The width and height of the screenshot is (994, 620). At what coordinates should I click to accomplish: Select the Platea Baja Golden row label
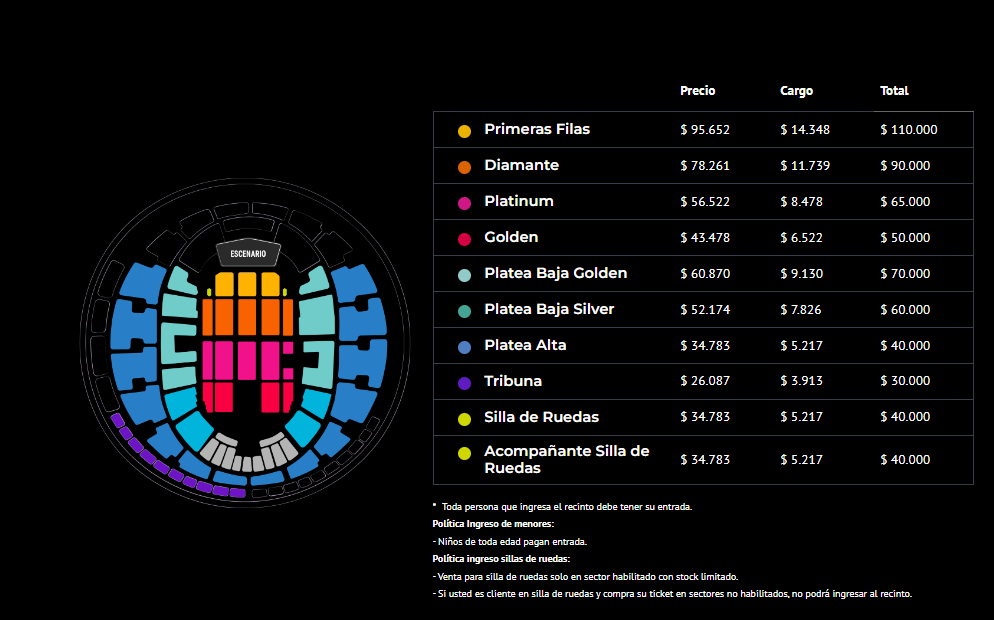(x=555, y=273)
